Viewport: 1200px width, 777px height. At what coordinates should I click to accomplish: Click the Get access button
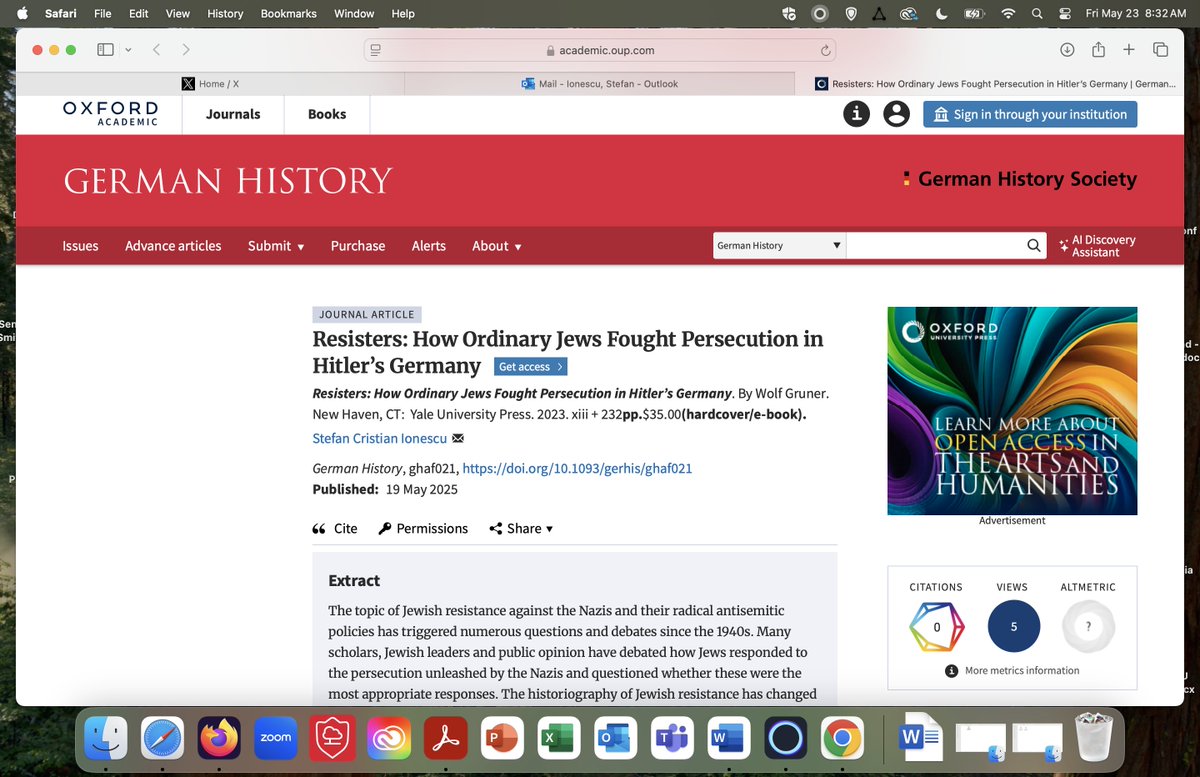(530, 366)
